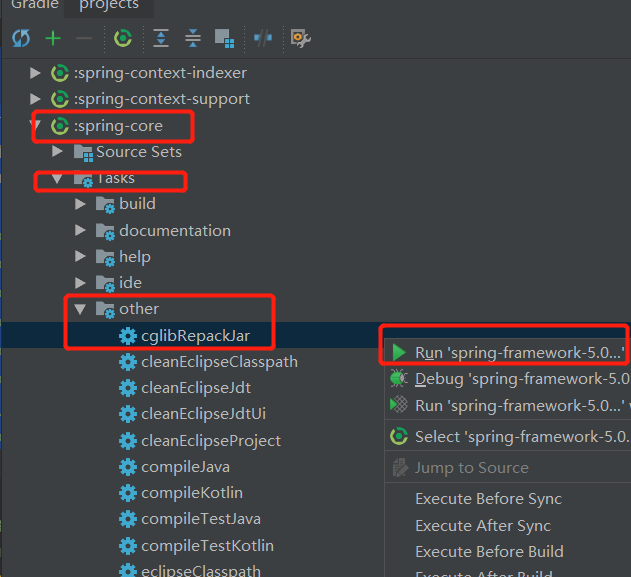
Task: Click the gear icon beside compileJava
Action: tap(128, 467)
